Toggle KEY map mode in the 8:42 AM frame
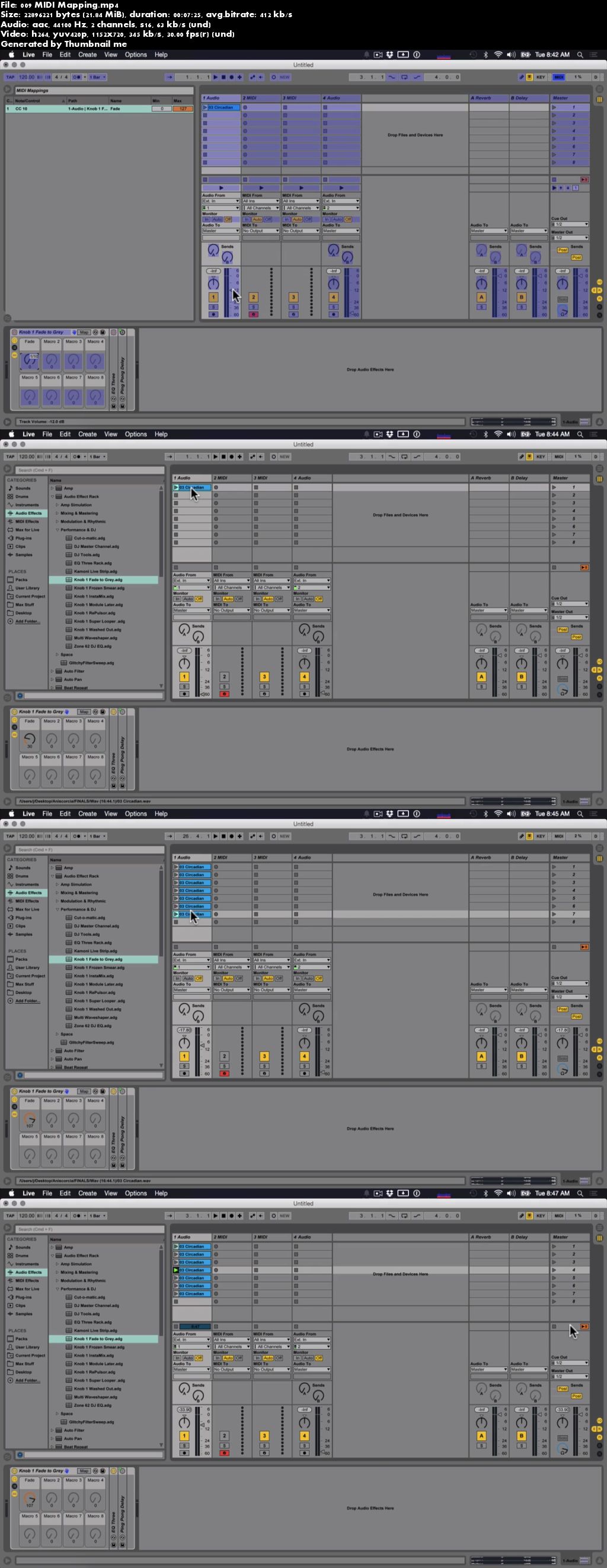 pos(540,77)
